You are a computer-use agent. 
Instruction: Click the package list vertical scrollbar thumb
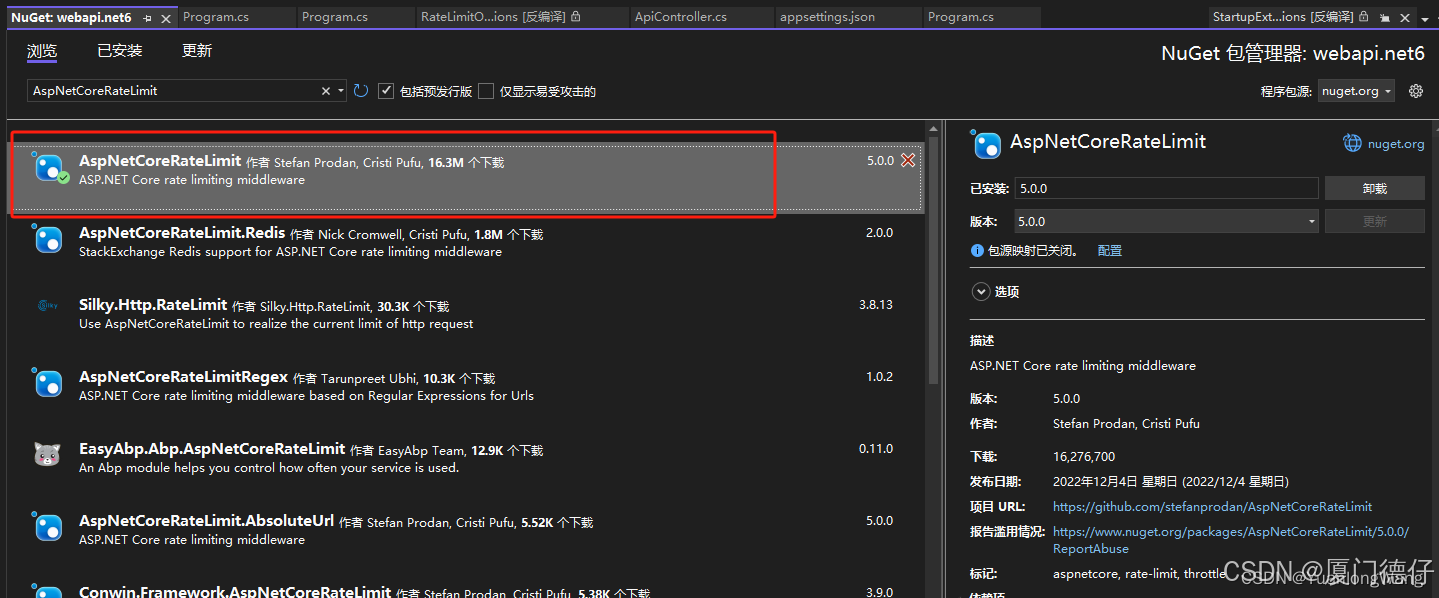click(x=934, y=262)
